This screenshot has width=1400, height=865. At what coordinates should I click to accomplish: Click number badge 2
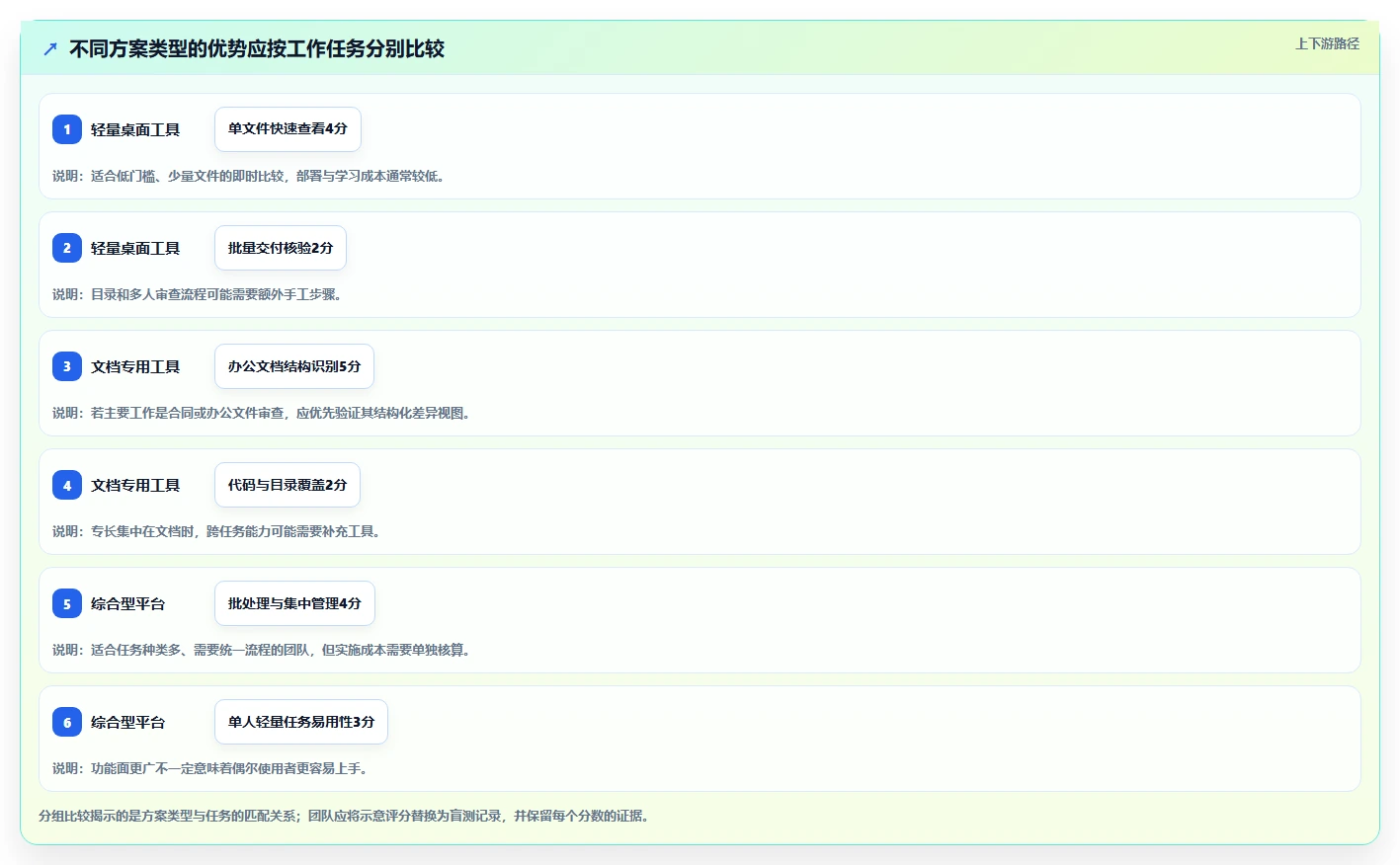(67, 248)
